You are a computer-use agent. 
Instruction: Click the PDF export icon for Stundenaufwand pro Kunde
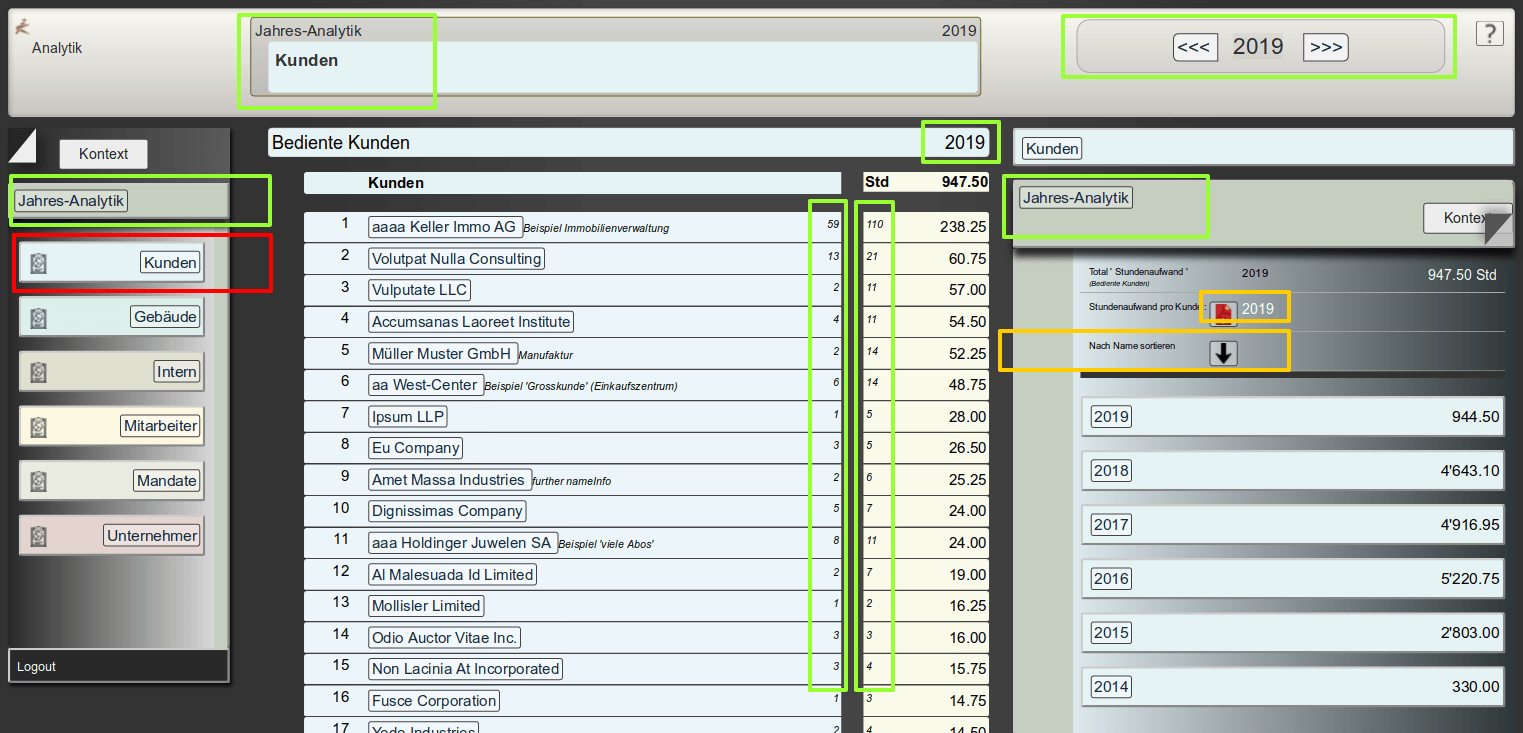coord(1223,312)
